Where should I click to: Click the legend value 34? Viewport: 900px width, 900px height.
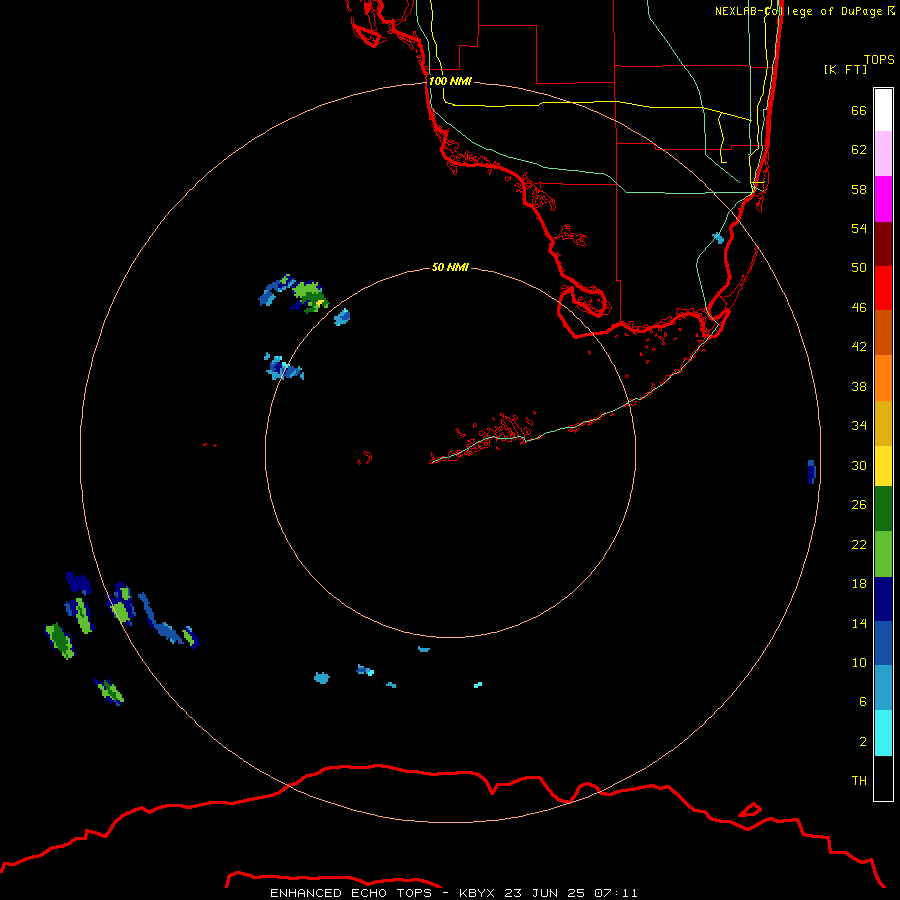tap(859, 425)
